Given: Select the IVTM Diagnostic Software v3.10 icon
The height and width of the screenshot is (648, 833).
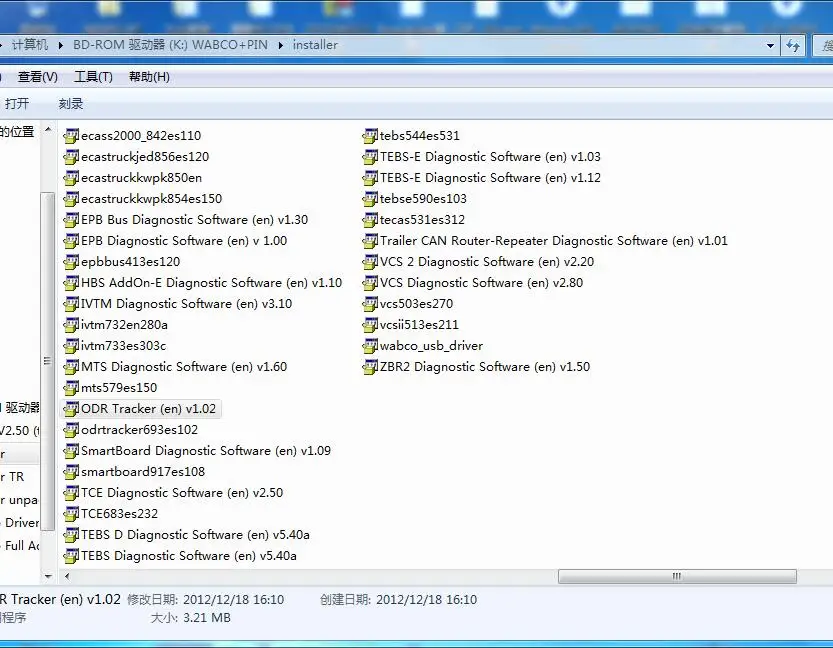Looking at the screenshot, I should point(71,304).
